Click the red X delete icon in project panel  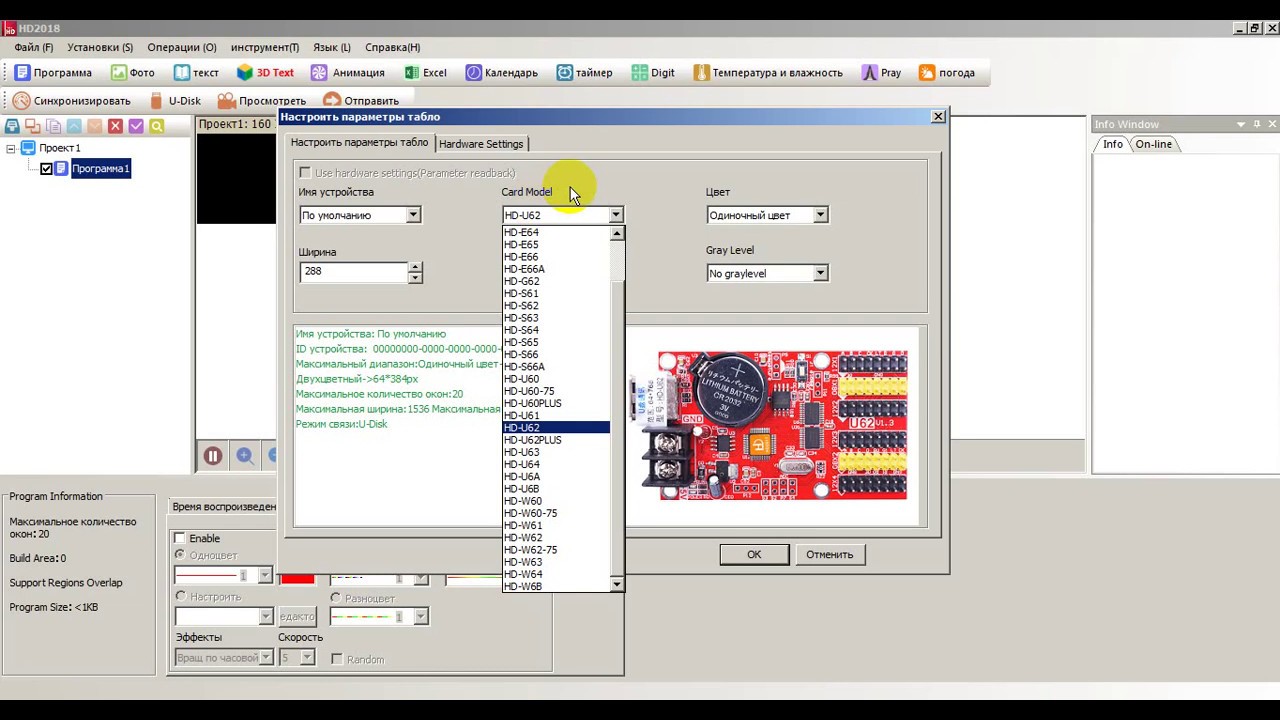[115, 126]
